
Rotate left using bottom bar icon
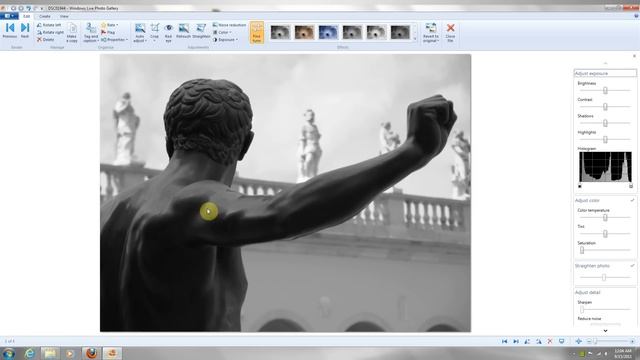click(x=527, y=341)
